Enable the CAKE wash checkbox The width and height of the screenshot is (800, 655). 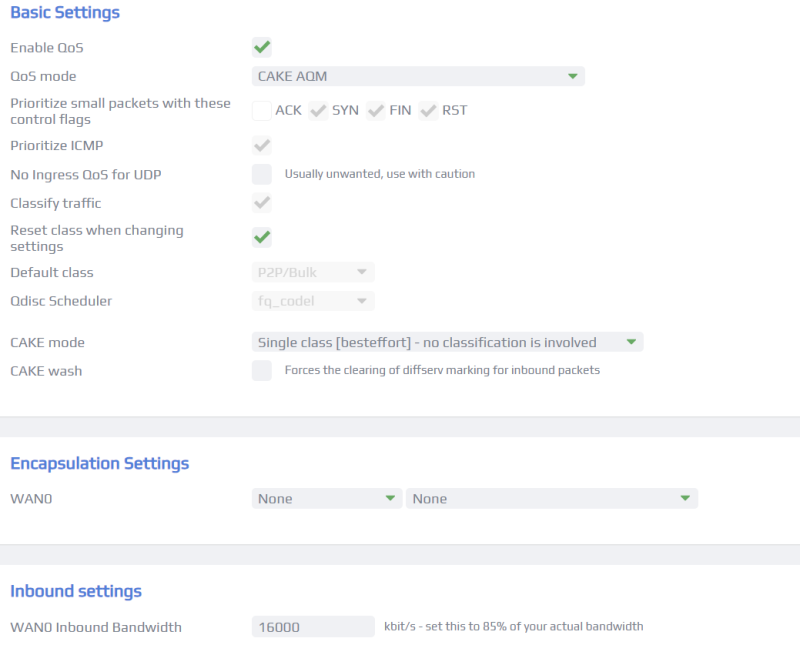coord(262,371)
